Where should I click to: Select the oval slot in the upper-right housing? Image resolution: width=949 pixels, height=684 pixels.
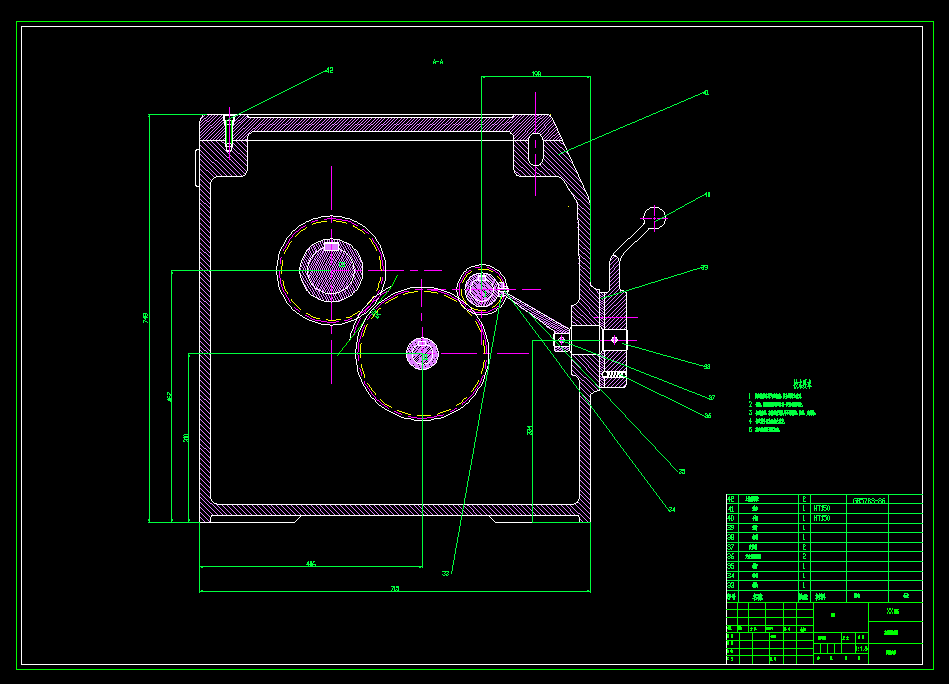pos(536,150)
